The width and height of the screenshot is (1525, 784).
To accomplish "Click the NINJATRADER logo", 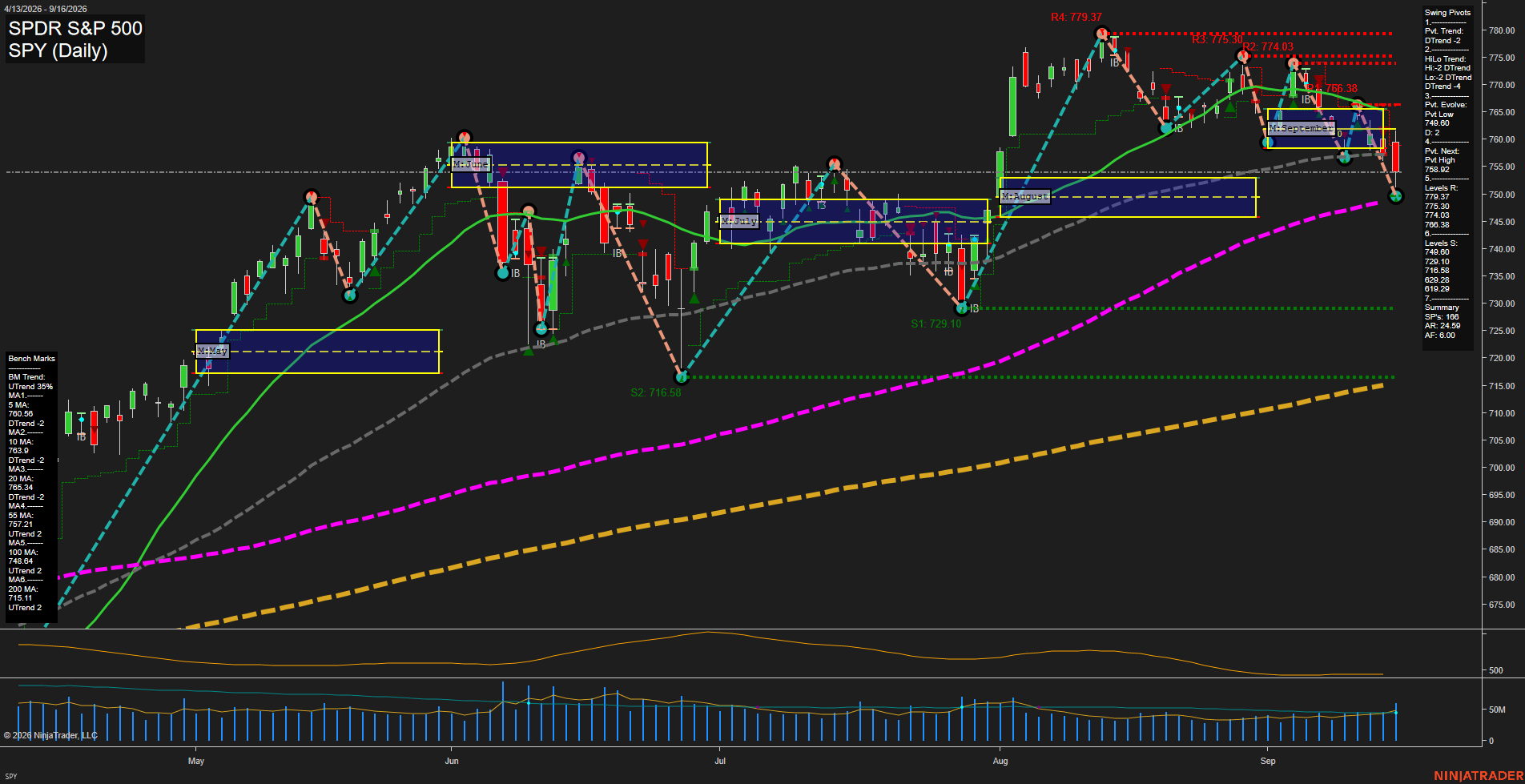I will pos(1478,776).
